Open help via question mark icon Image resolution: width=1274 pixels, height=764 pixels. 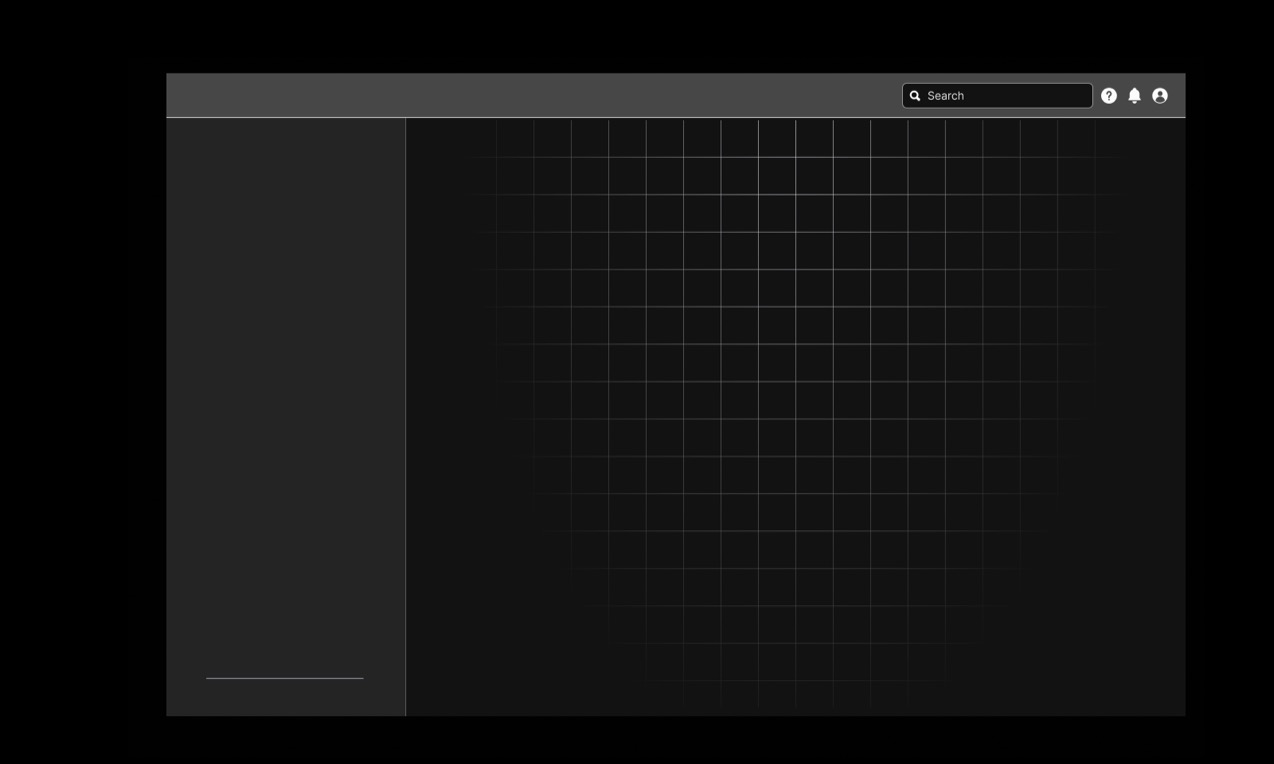tap(1109, 96)
